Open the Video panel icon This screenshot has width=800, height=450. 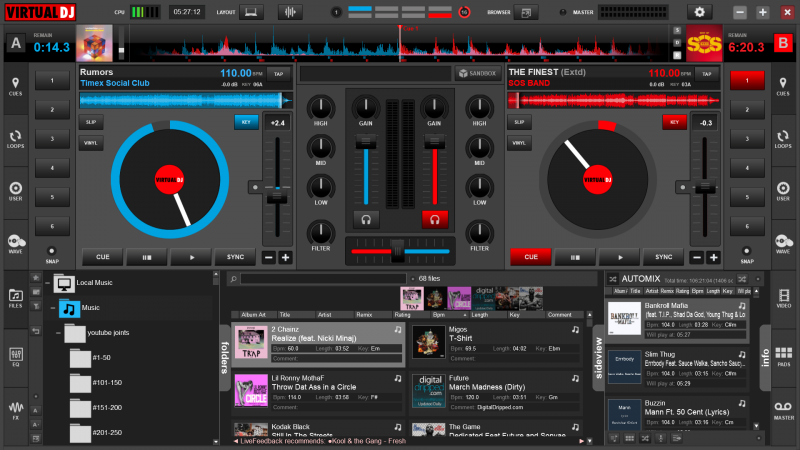783,298
